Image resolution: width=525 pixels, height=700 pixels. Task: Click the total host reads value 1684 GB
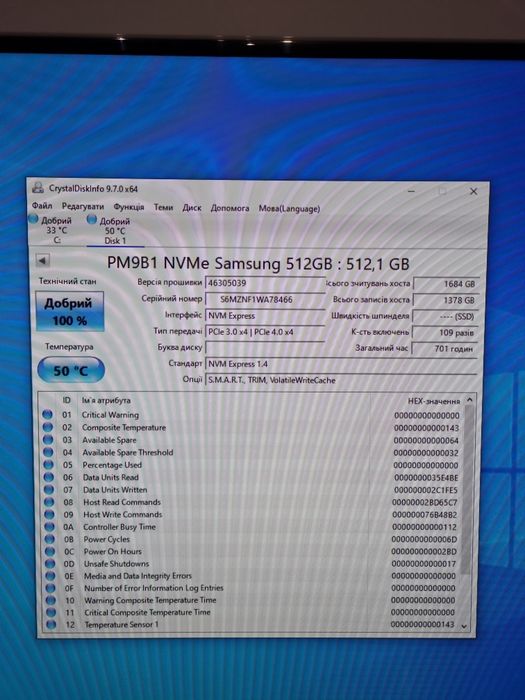click(446, 284)
